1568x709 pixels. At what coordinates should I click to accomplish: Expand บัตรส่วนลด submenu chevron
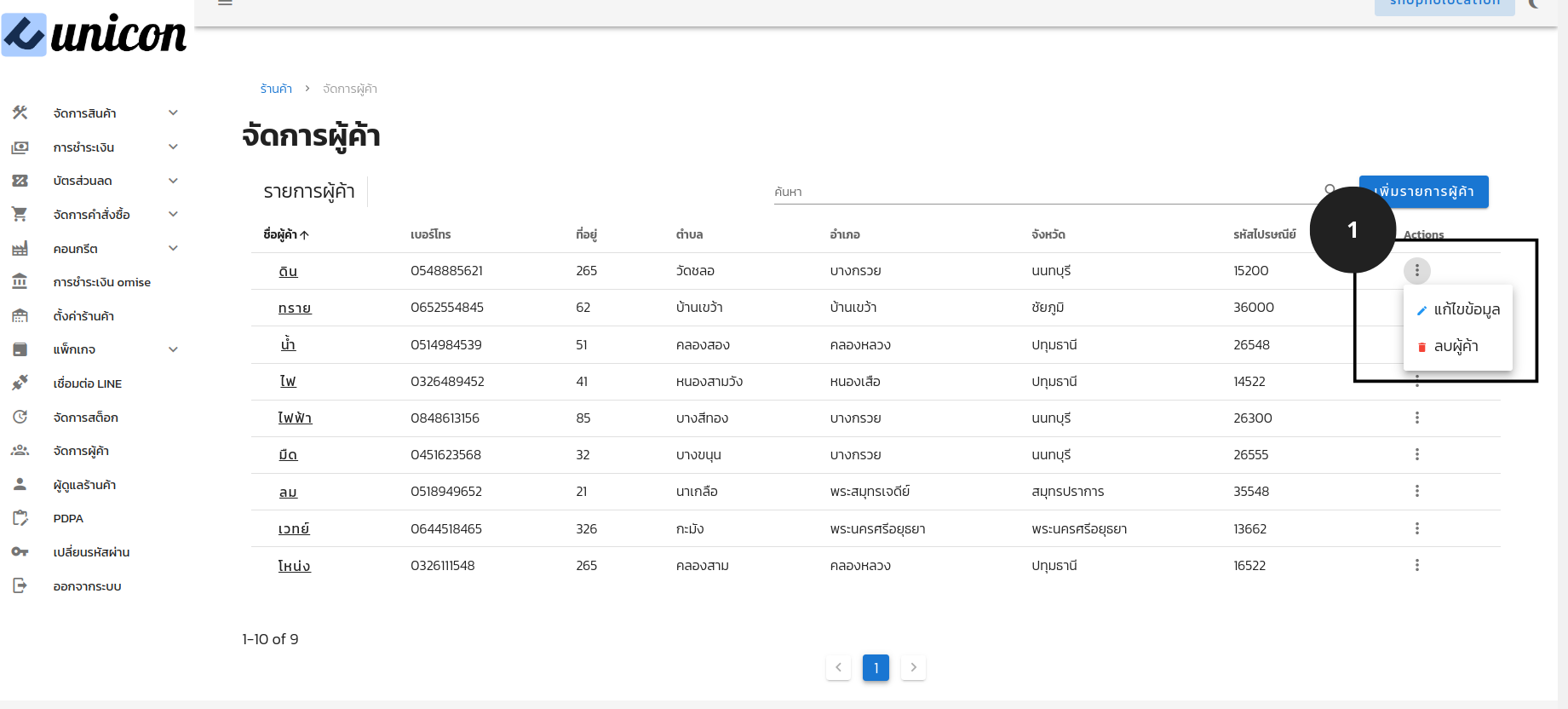coord(173,181)
